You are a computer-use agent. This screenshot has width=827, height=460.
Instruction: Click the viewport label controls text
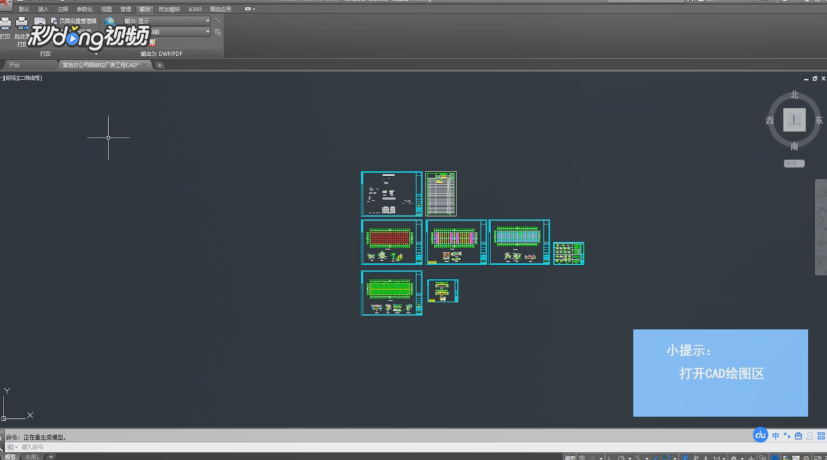pyautogui.click(x=22, y=78)
